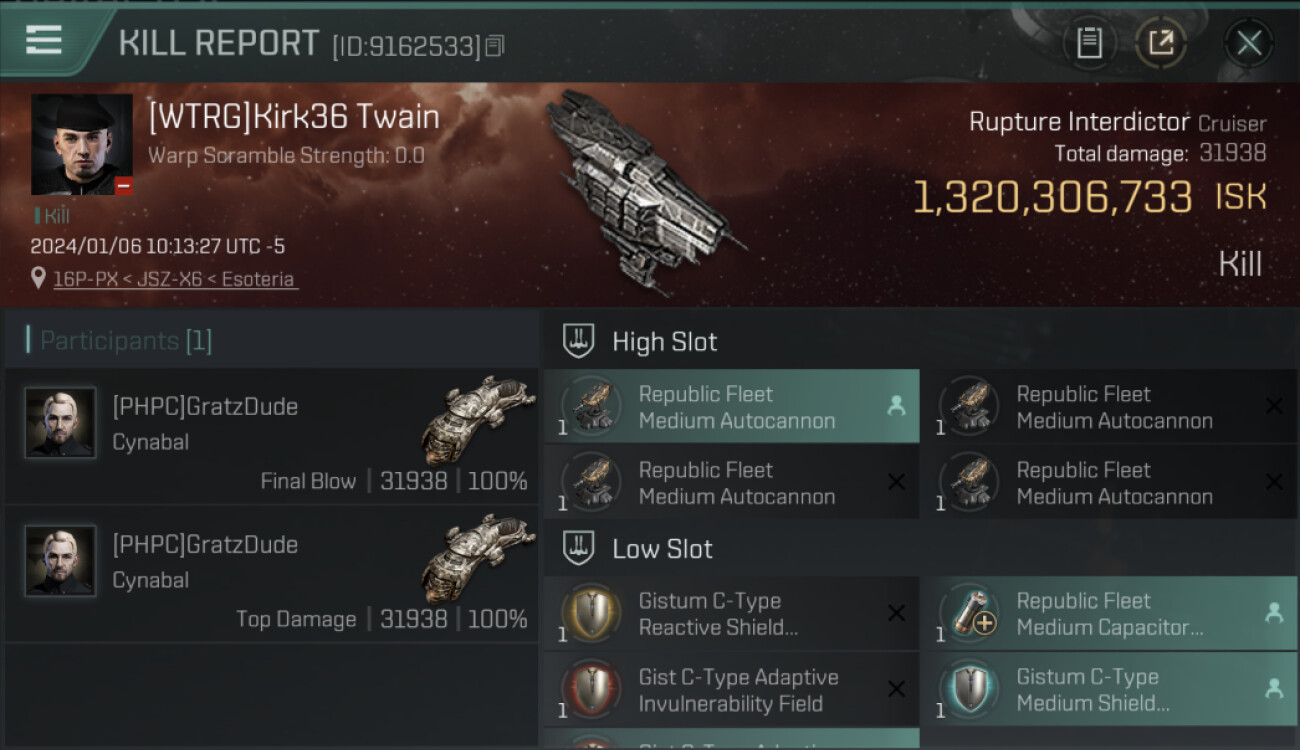Image resolution: width=1300 pixels, height=750 pixels.
Task: Click the Gistum C-Type Reactive Shield icon
Action: [591, 613]
